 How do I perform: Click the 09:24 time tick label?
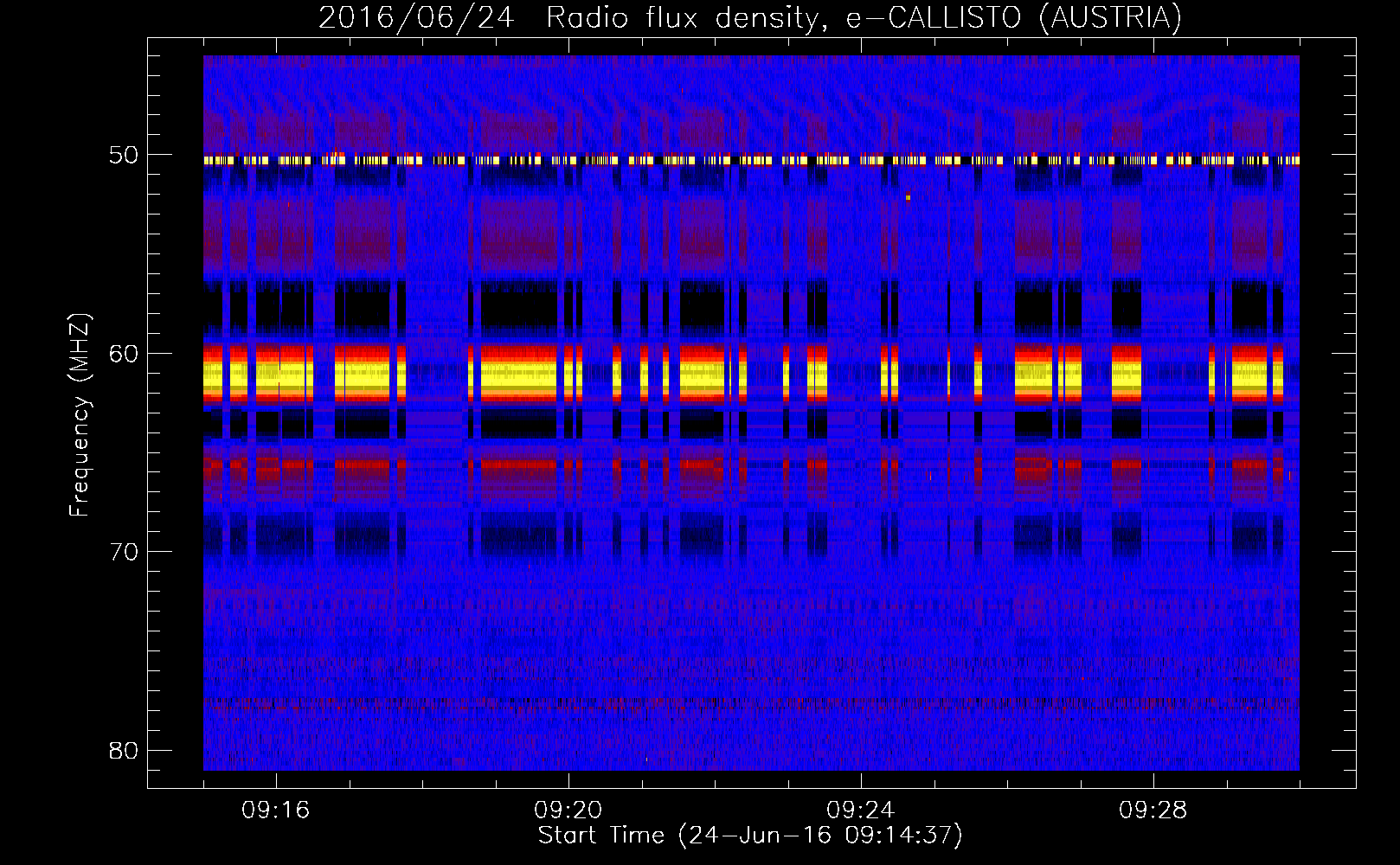click(861, 811)
